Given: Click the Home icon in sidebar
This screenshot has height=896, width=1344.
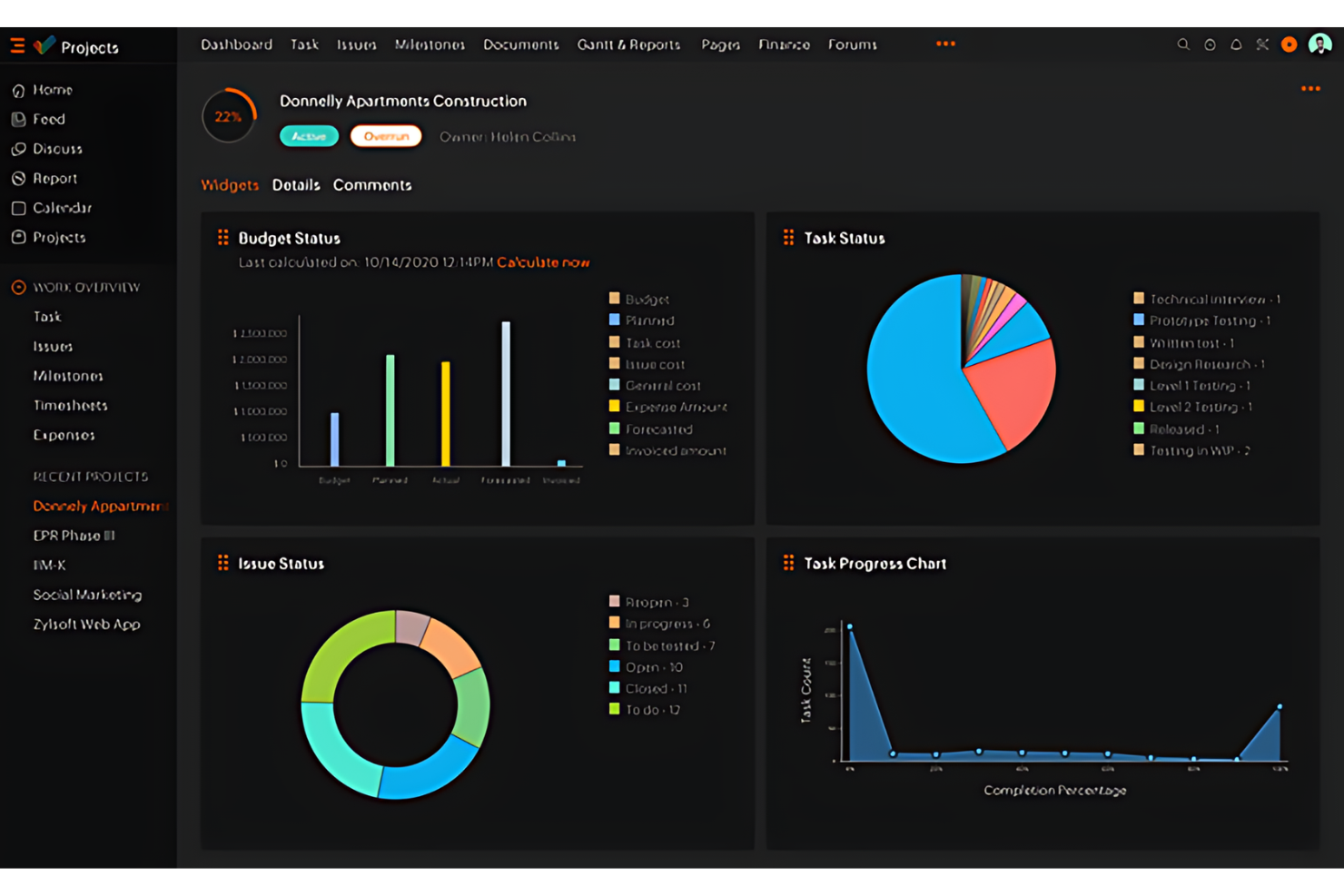Looking at the screenshot, I should pyautogui.click(x=18, y=91).
